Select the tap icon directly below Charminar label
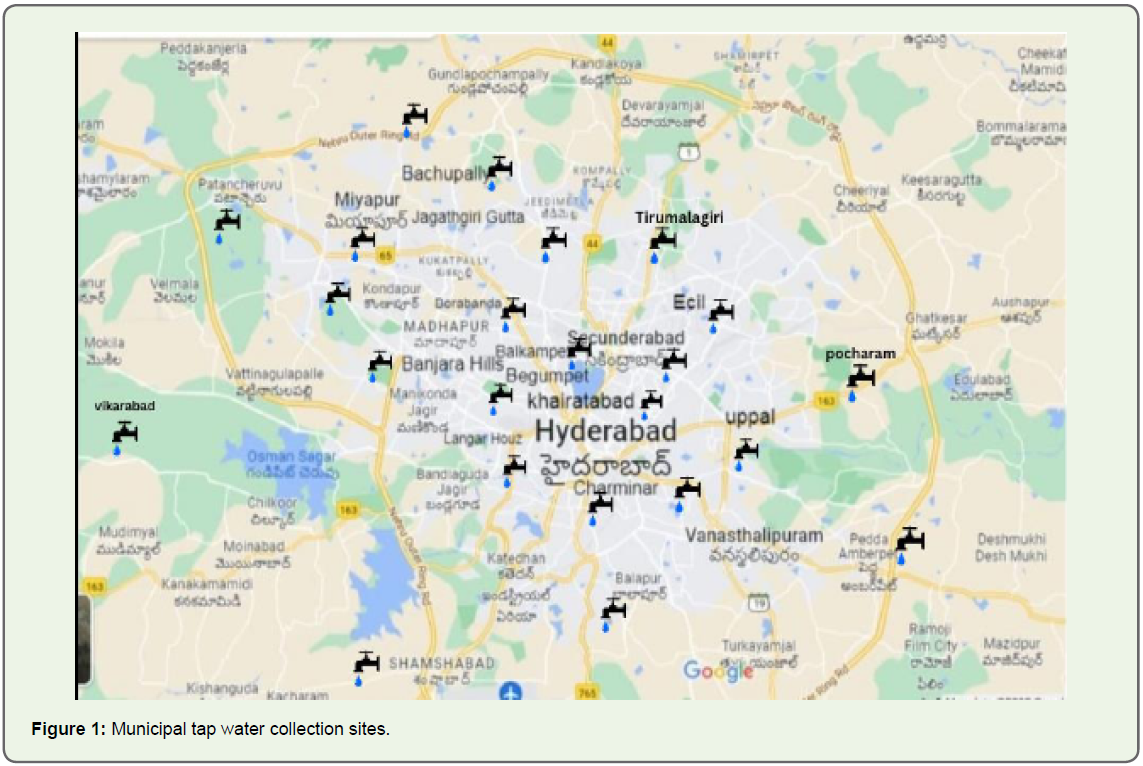The image size is (1143, 766). [599, 507]
